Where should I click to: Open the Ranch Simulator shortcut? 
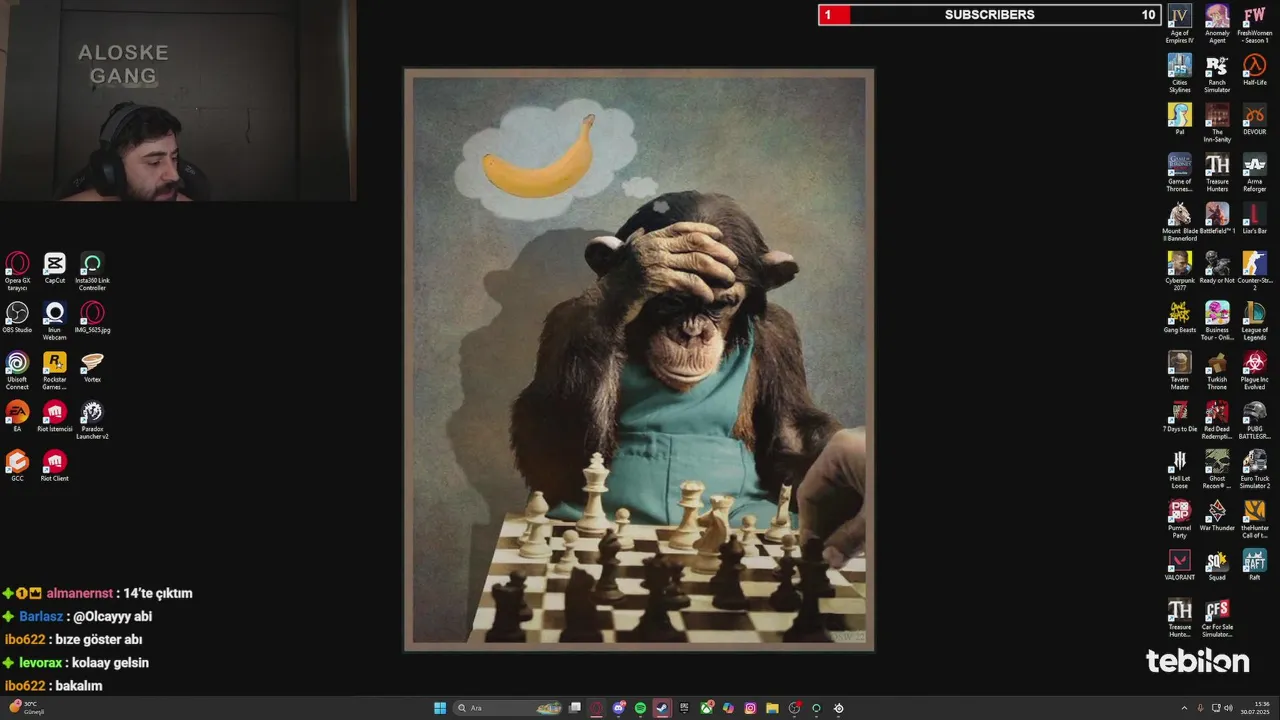[1217, 73]
